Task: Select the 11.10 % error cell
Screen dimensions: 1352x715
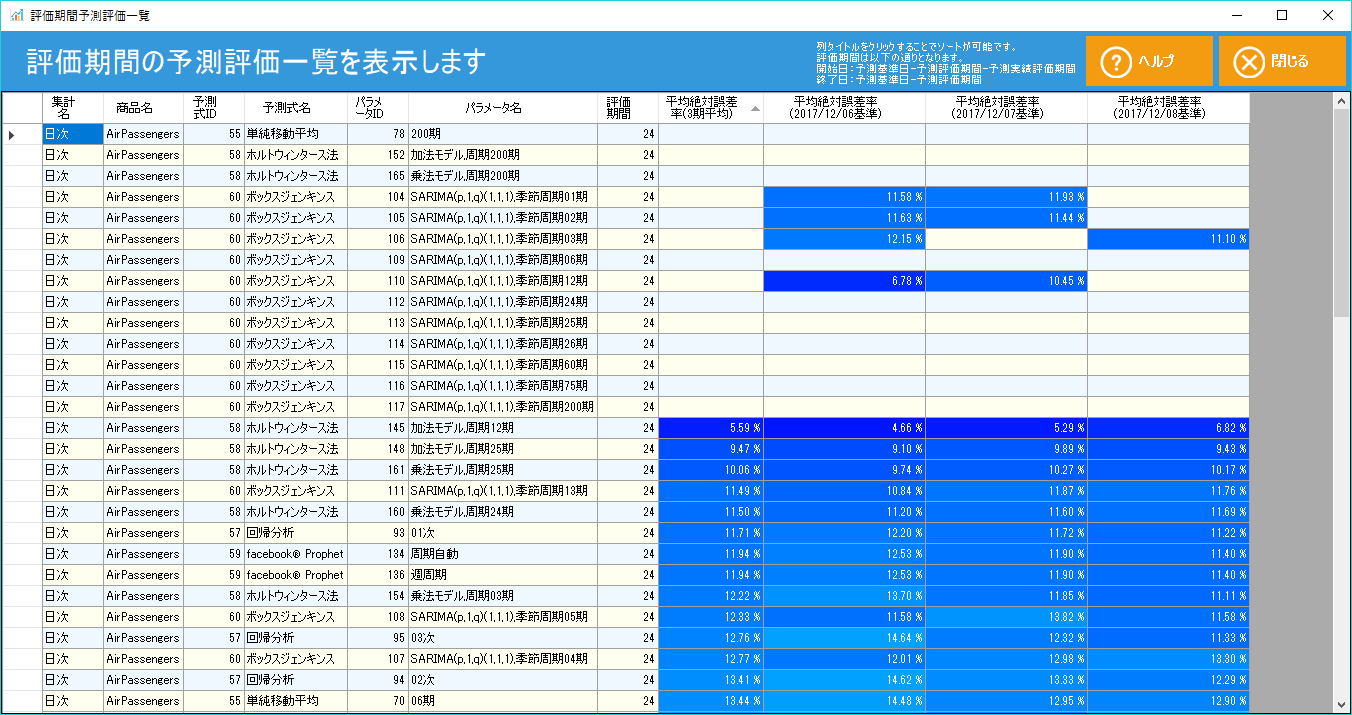Action: [1168, 239]
